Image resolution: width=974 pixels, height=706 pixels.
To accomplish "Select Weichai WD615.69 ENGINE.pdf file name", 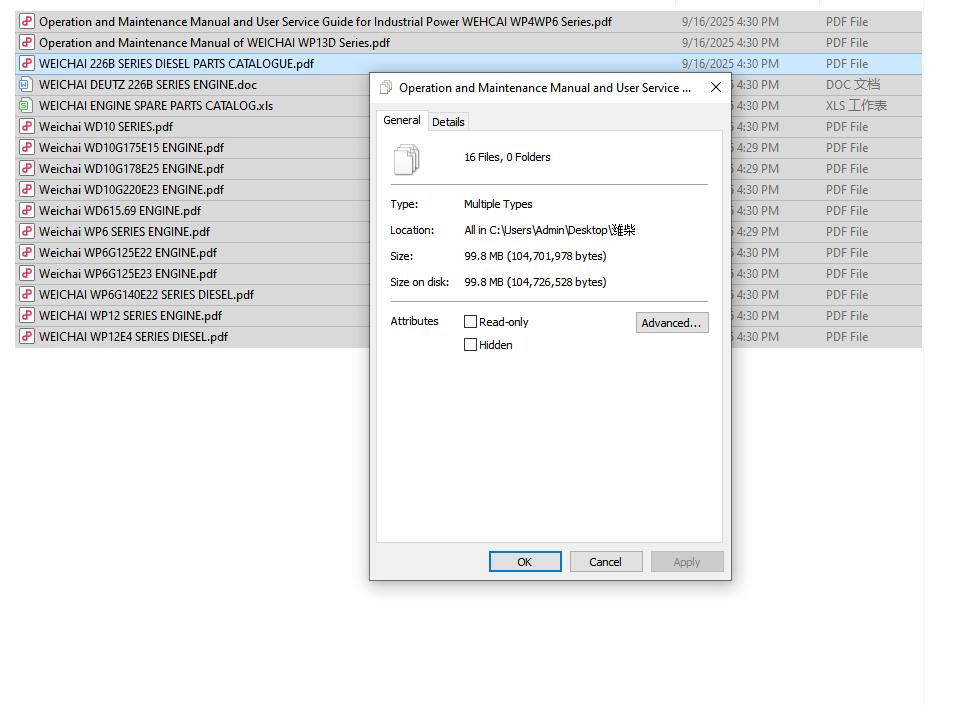I will pos(120,210).
